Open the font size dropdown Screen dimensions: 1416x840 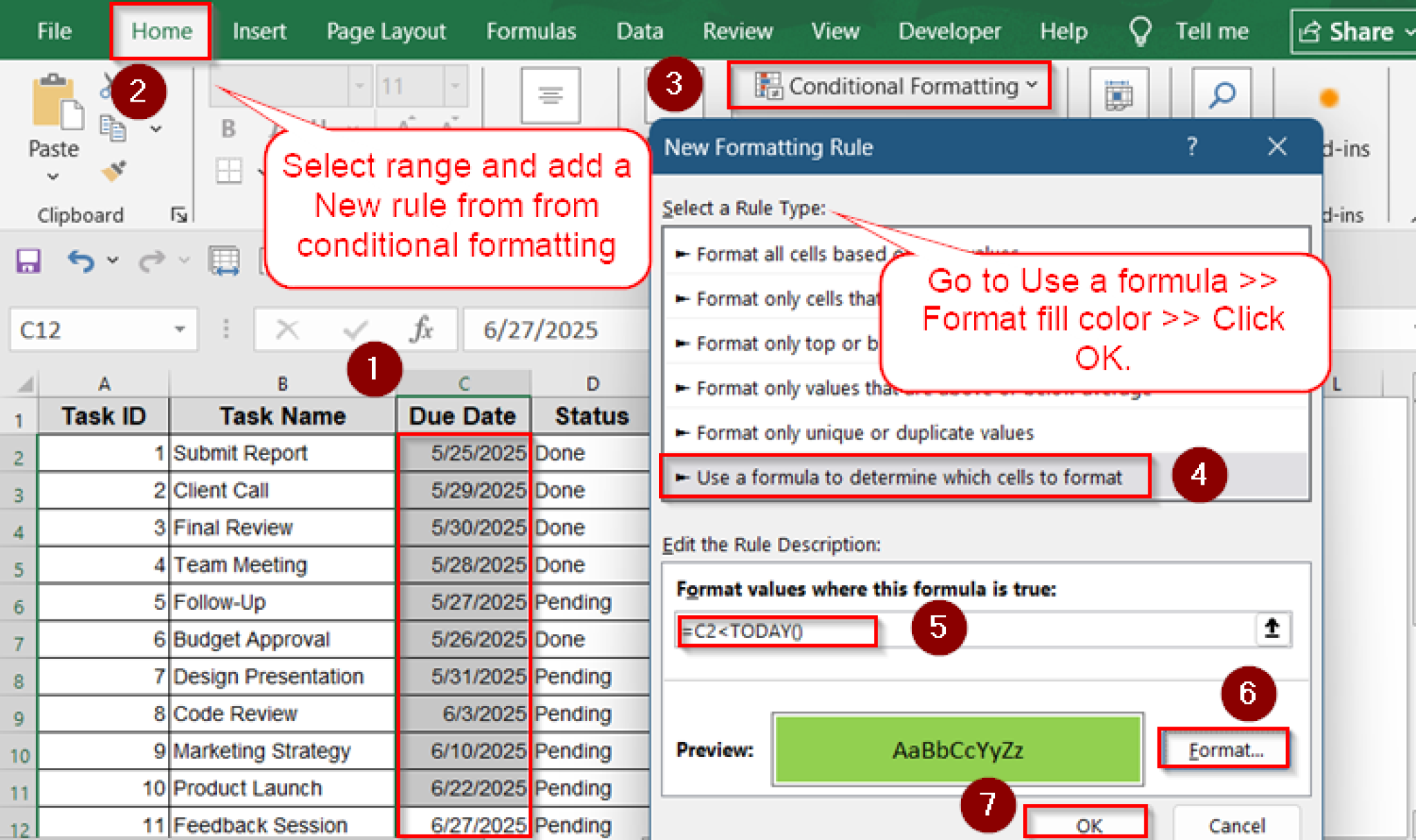[x=455, y=86]
